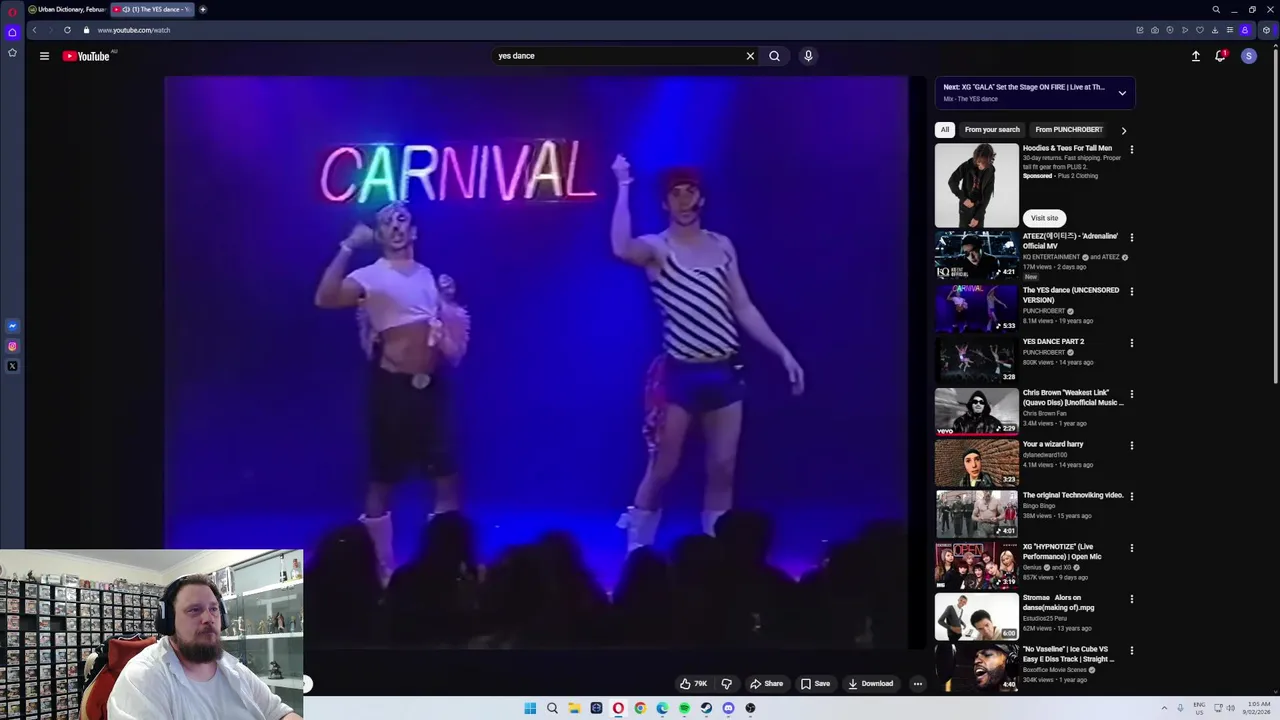
Task: Start voice search with the microphone icon
Action: pyautogui.click(x=808, y=56)
